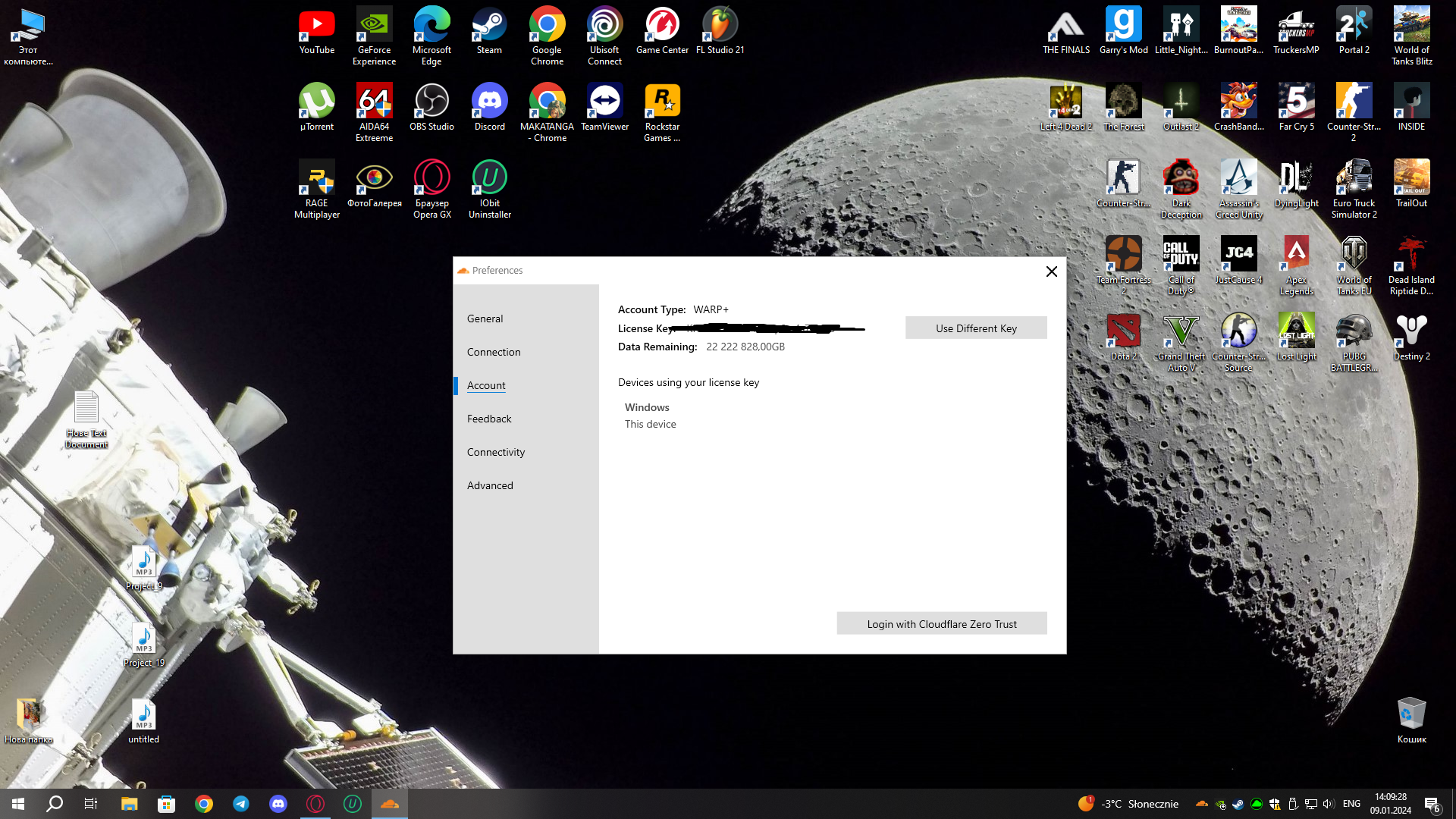Switch to General preferences tab
1456x819 pixels.
(485, 318)
